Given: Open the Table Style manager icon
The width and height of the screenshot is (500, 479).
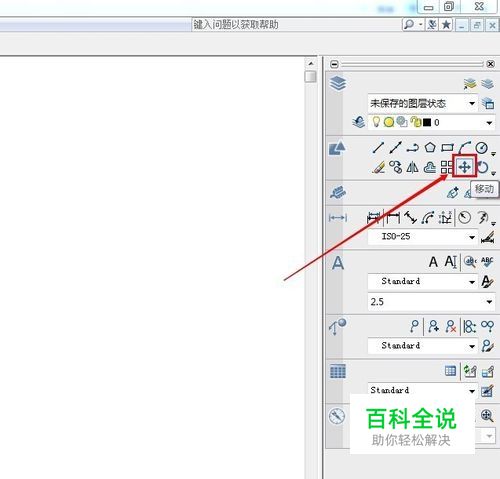Looking at the screenshot, I should pyautogui.click(x=487, y=390).
